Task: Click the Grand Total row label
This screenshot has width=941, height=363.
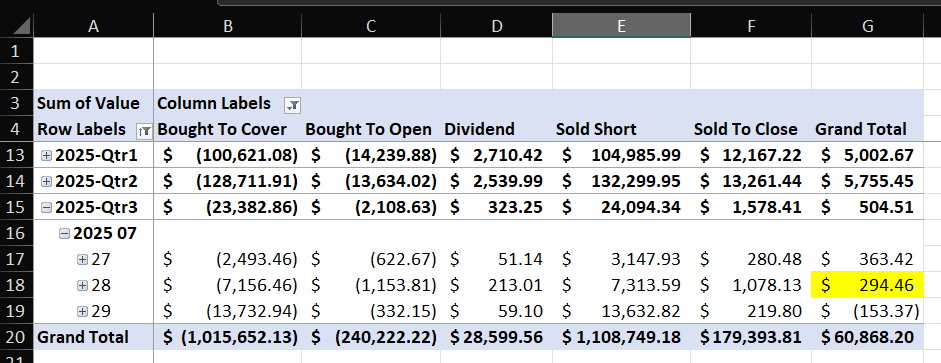Action: tap(94, 337)
